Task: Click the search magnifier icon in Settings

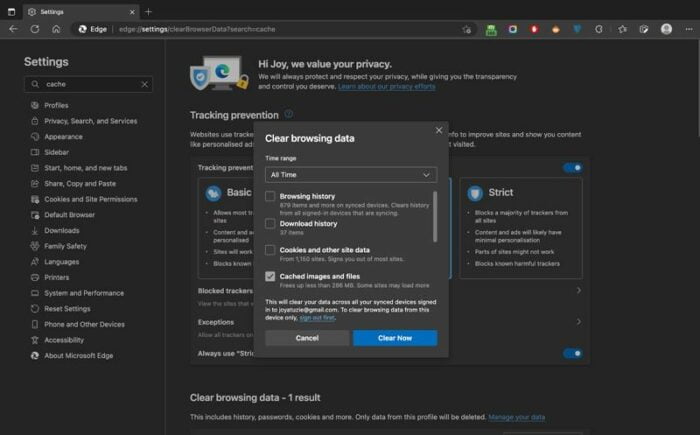Action: [35, 84]
